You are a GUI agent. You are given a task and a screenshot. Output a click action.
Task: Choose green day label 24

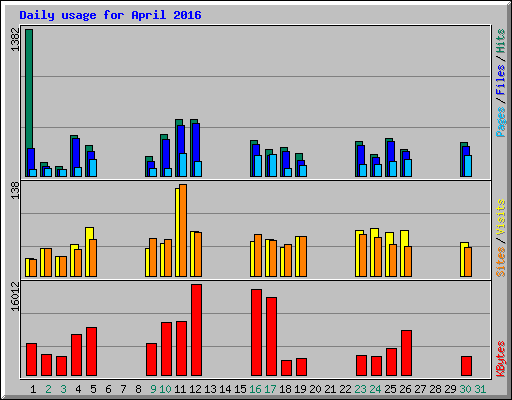click(x=375, y=389)
